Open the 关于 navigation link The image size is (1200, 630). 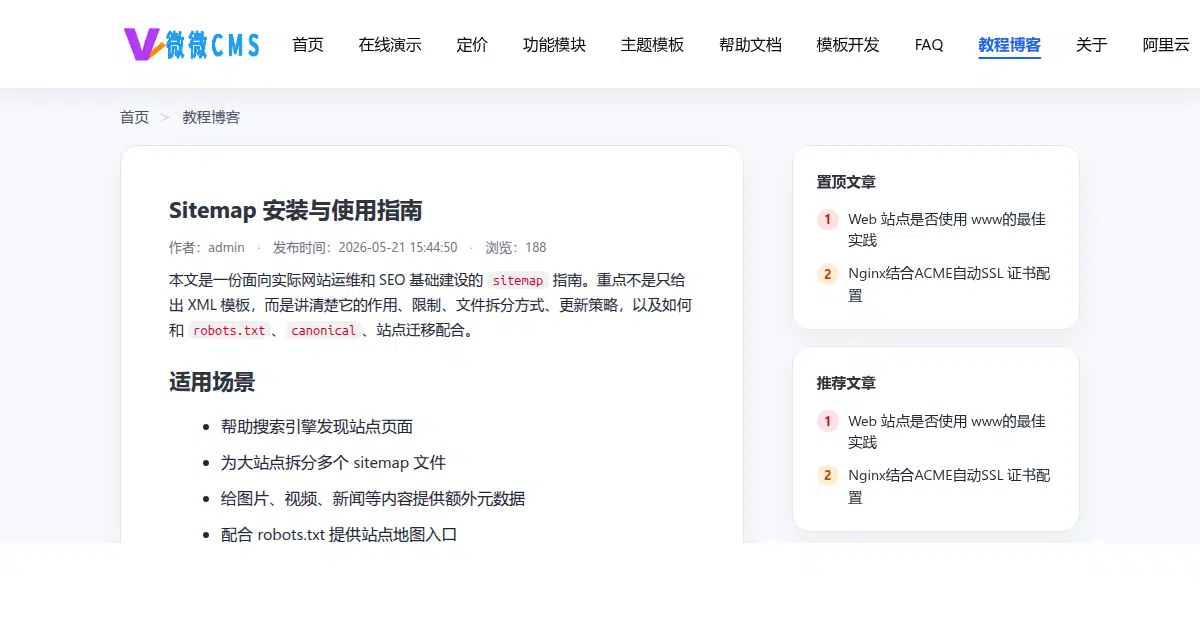(x=1092, y=44)
